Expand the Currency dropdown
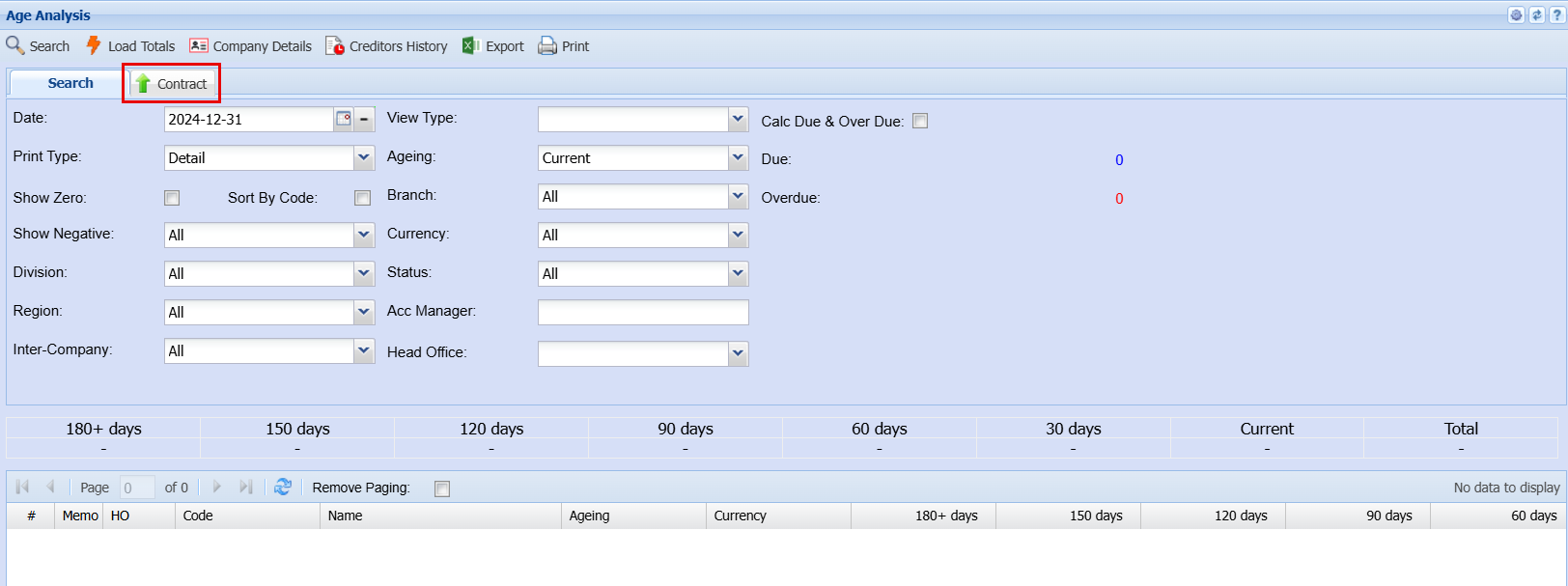 [738, 235]
